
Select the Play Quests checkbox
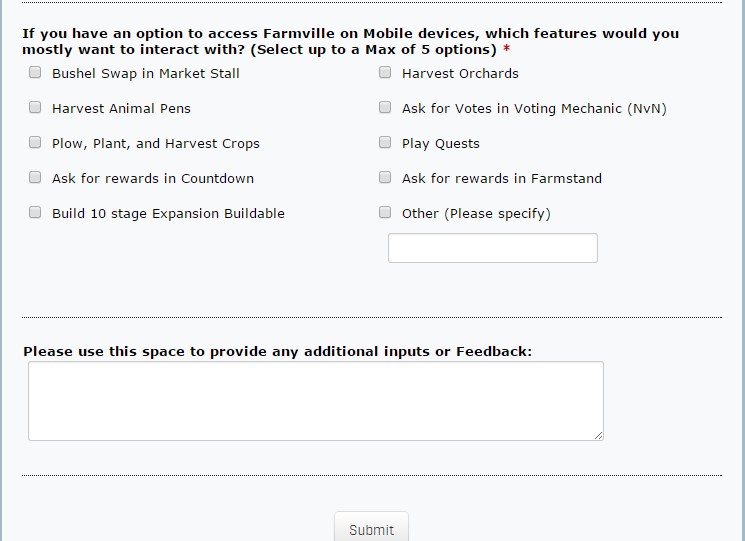385,143
